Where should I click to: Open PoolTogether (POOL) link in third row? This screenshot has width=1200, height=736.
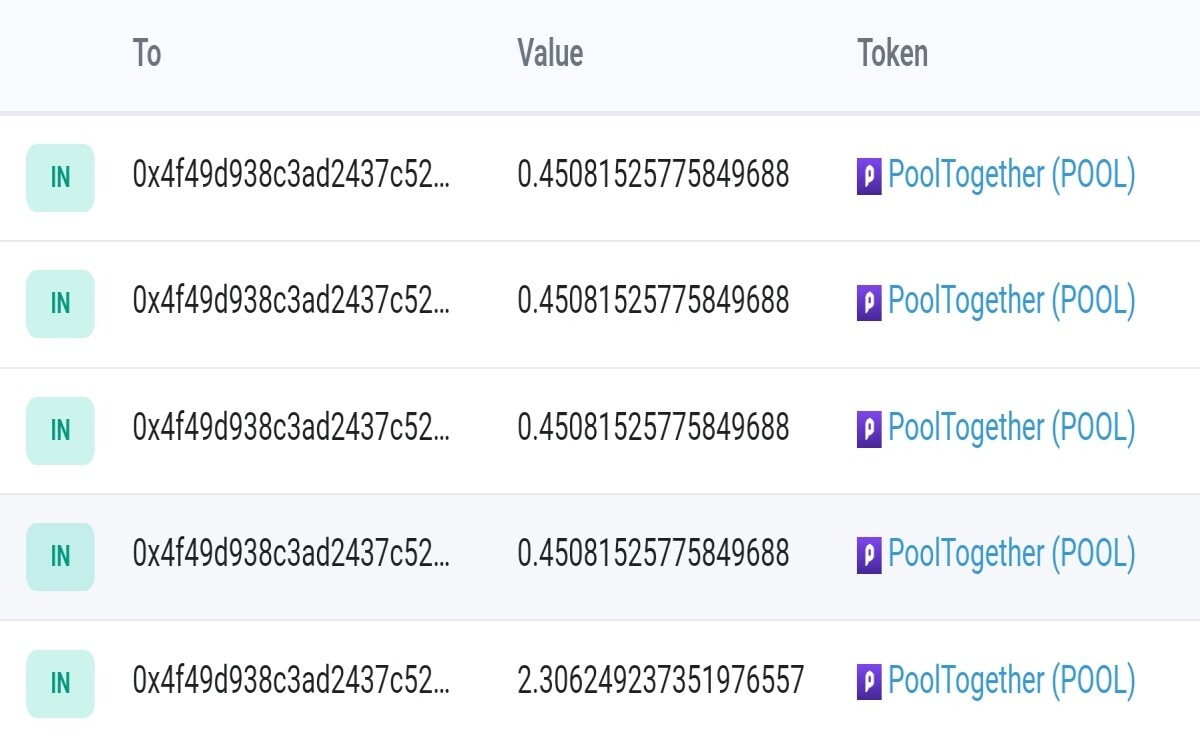point(1012,429)
